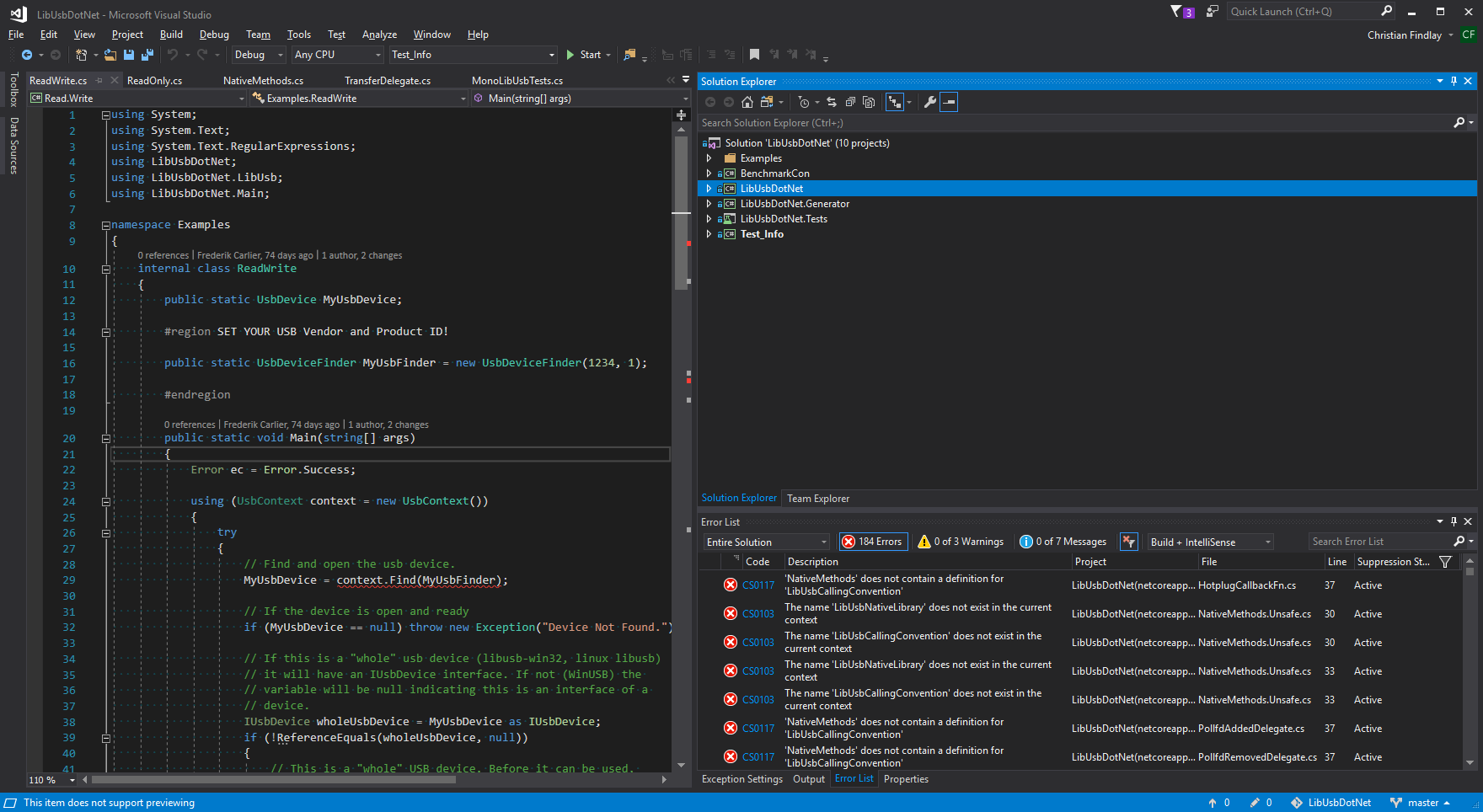Open the Build + IntelliSense dropdown
Viewport: 1483px width, 812px height.
point(1210,542)
